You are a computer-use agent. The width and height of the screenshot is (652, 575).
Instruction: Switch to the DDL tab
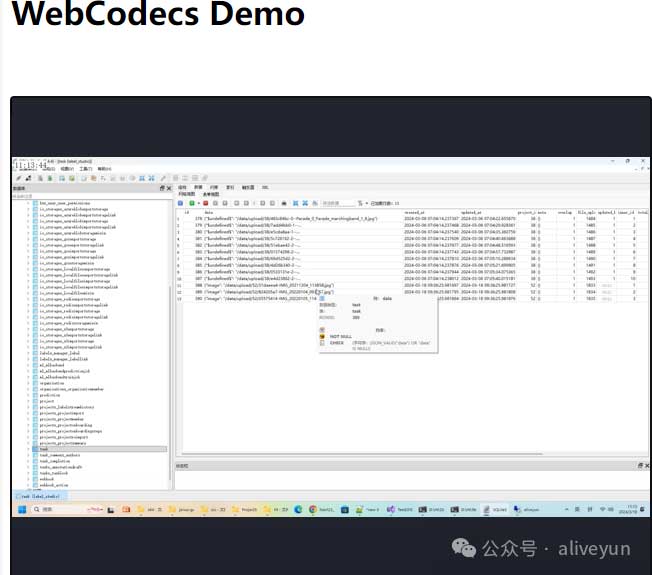(265, 187)
